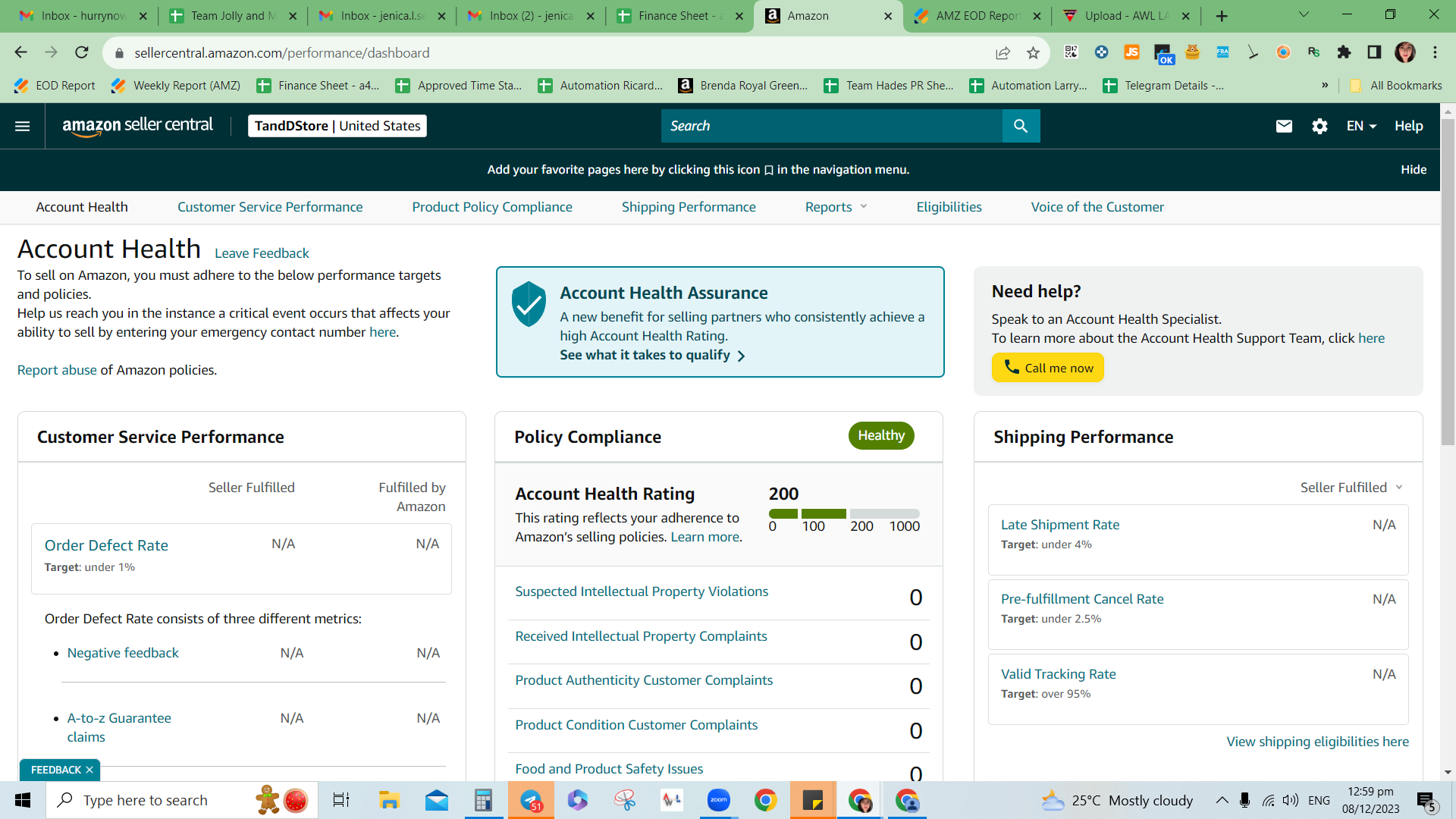Open the Eligibilities tab
The height and width of the screenshot is (819, 1456).
coord(949,207)
